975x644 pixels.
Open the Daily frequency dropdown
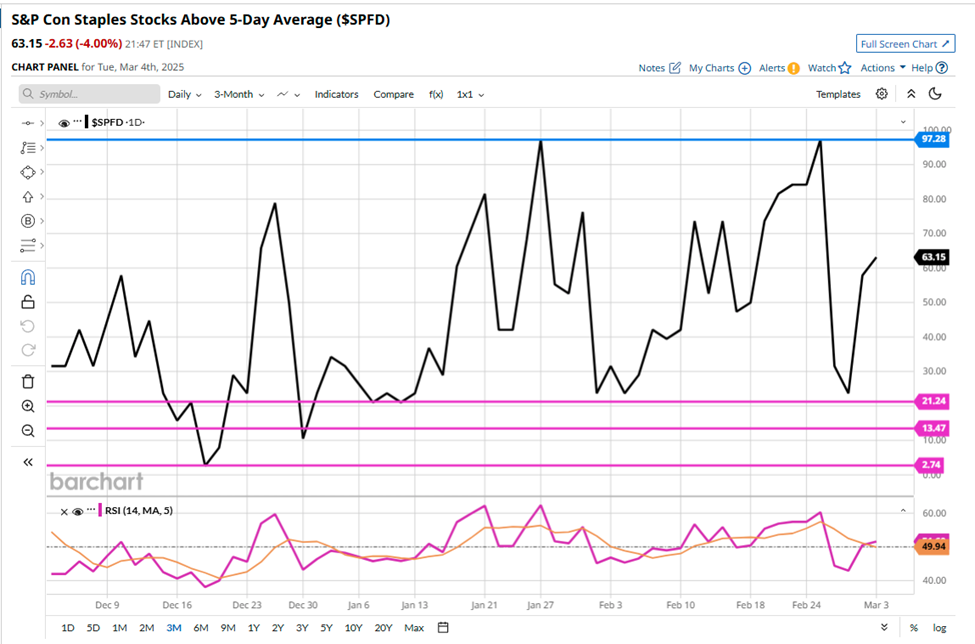pos(184,94)
